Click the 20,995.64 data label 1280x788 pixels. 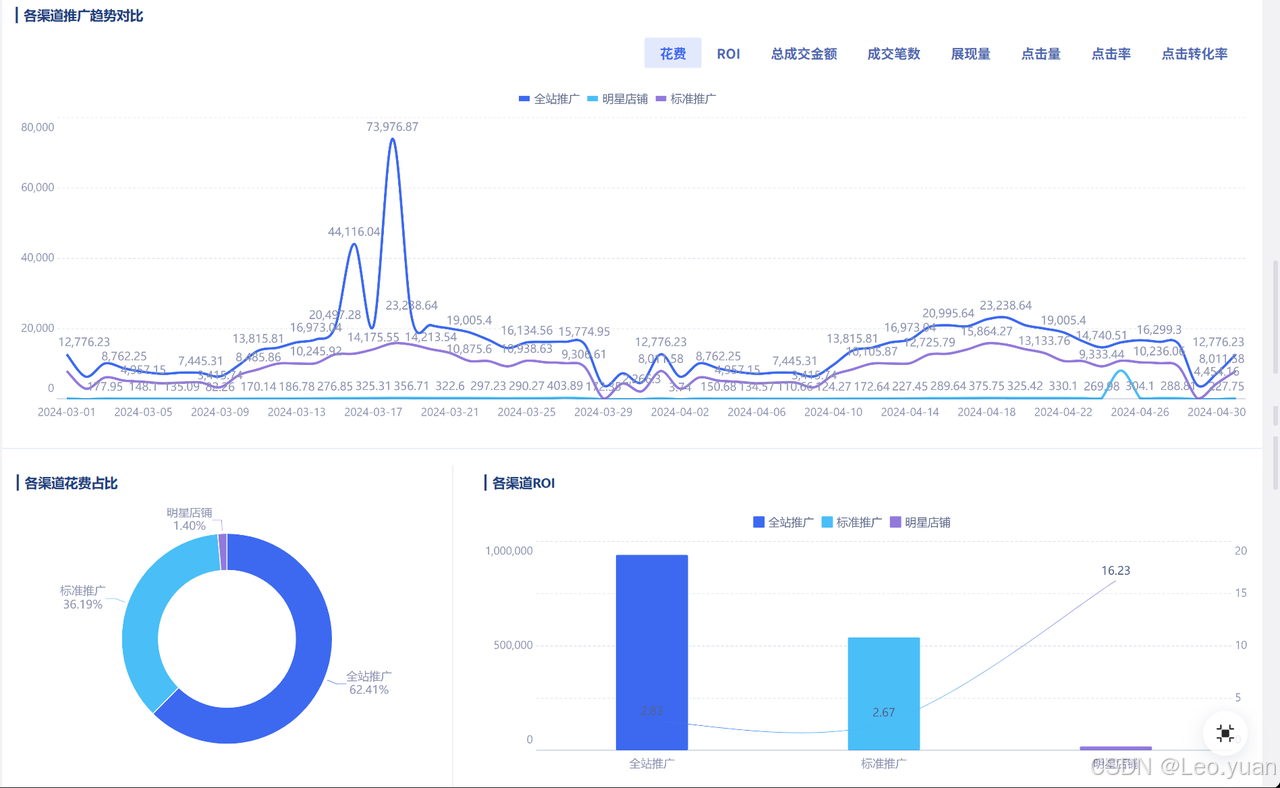(x=948, y=314)
